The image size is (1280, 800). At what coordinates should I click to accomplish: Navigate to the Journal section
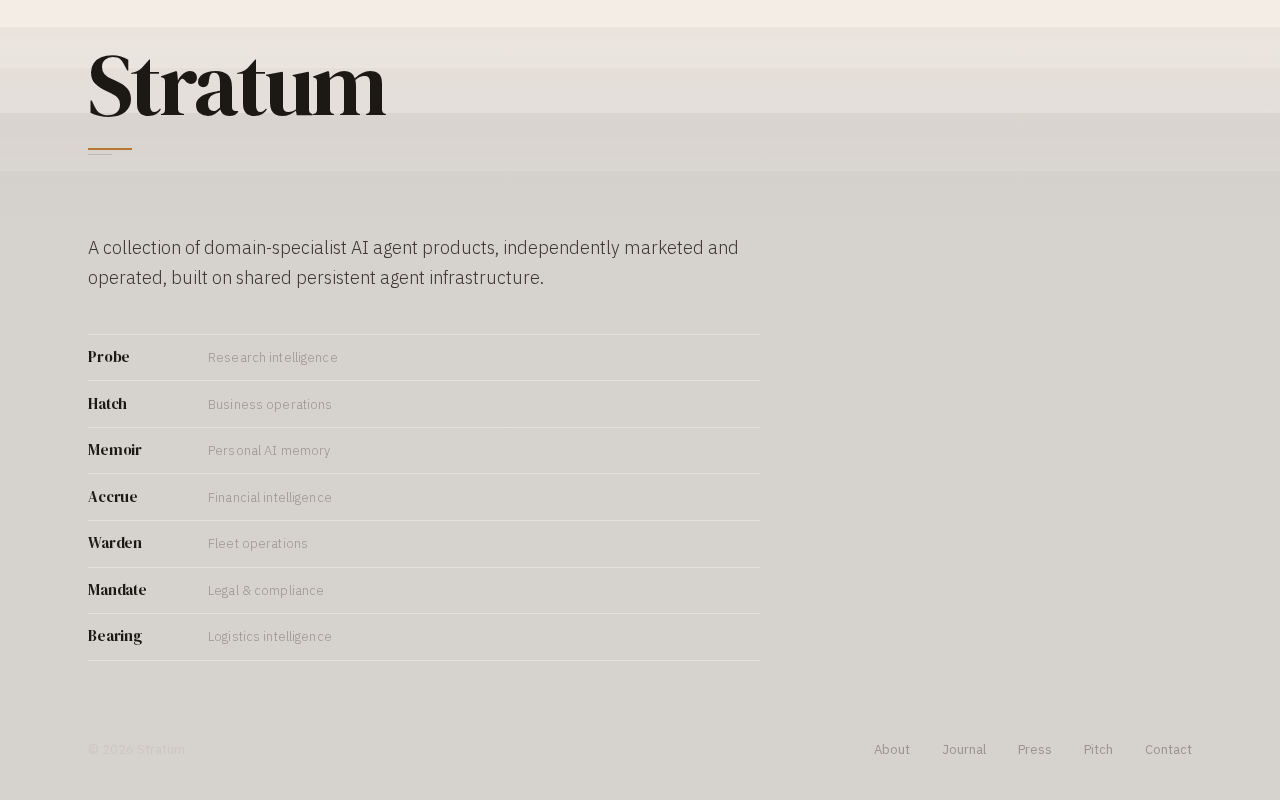click(964, 748)
